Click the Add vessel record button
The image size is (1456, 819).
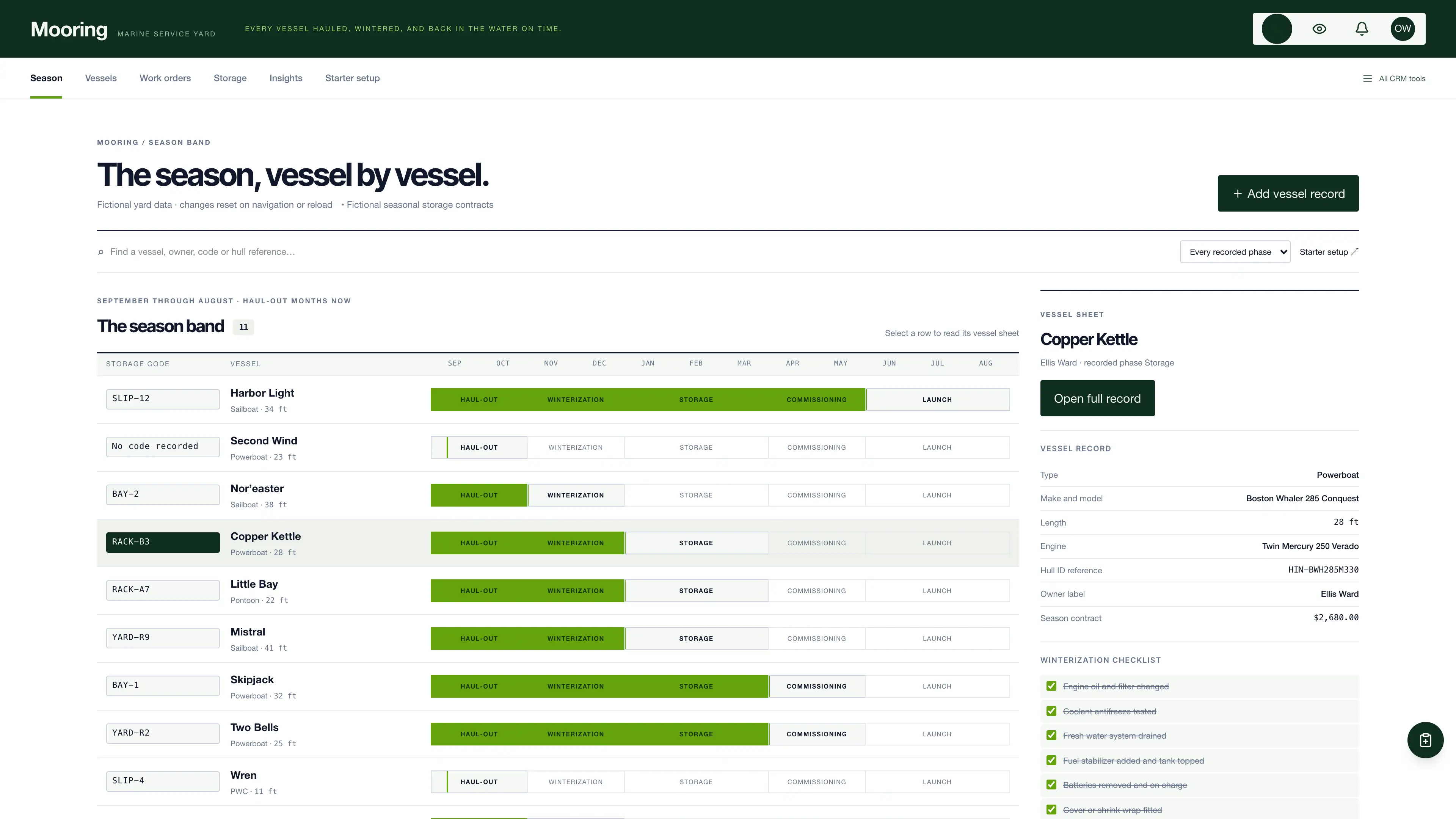pyautogui.click(x=1288, y=193)
